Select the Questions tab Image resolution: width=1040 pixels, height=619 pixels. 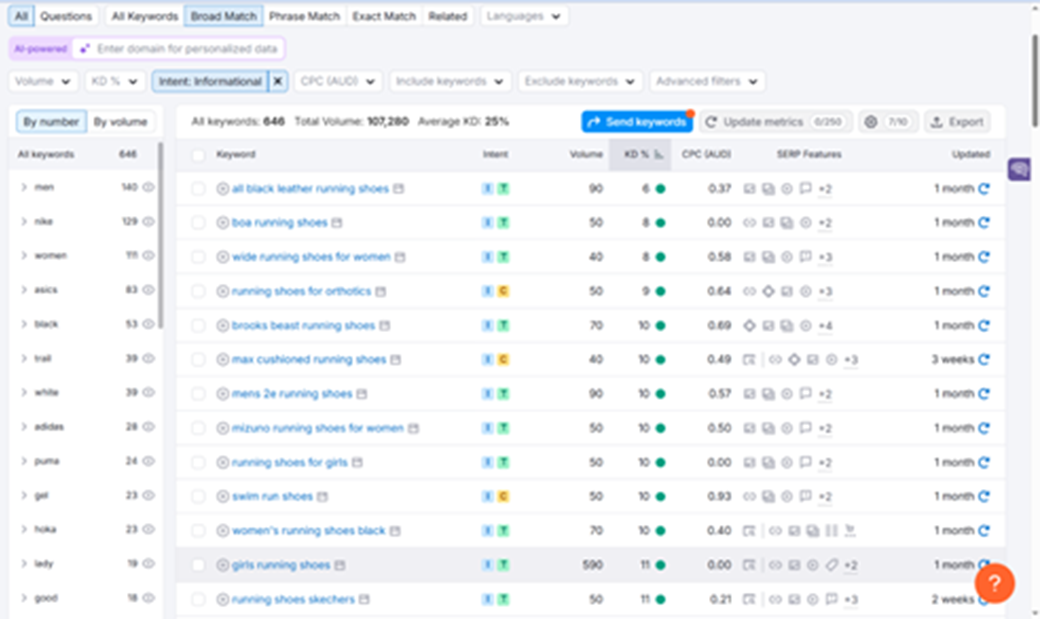click(66, 16)
